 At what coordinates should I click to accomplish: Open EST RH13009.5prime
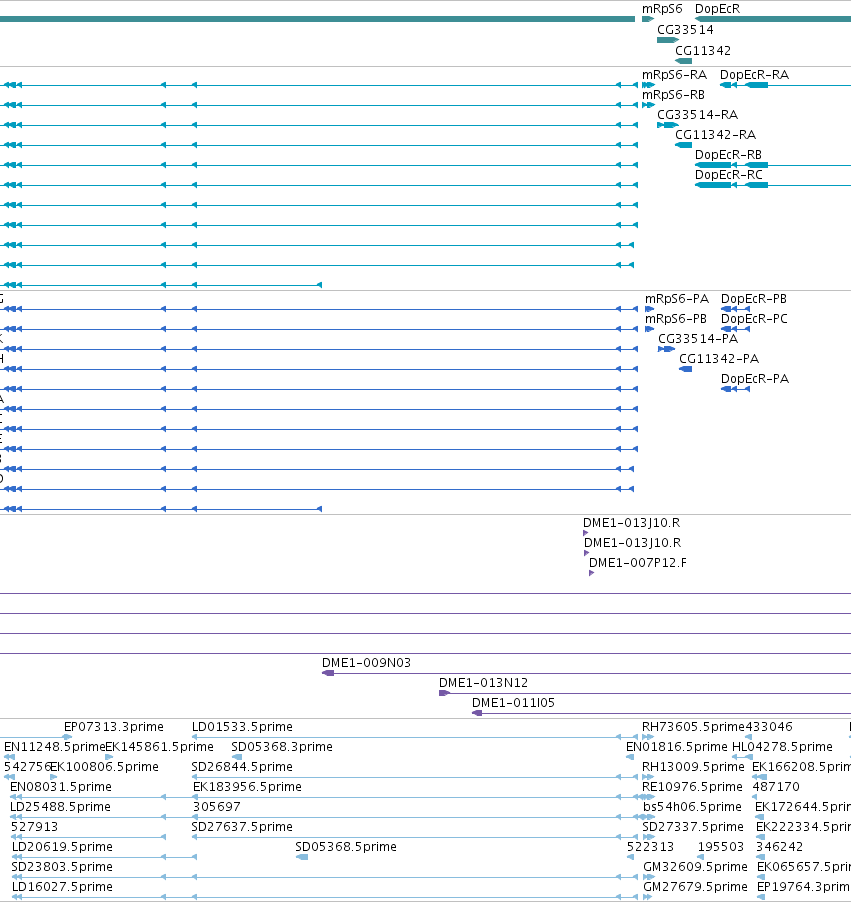(693, 767)
